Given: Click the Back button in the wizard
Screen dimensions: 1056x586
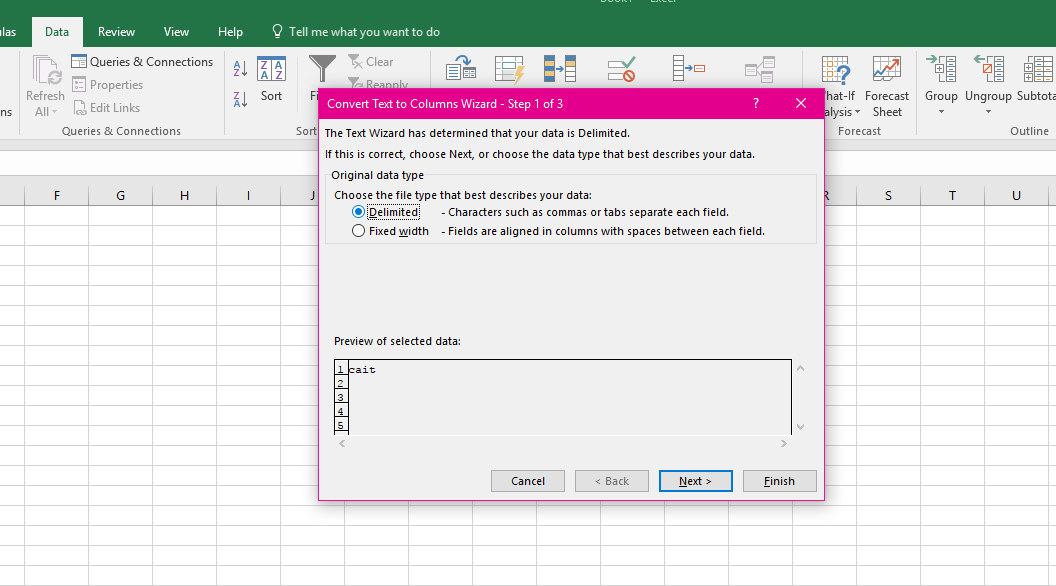Looking at the screenshot, I should tap(612, 481).
